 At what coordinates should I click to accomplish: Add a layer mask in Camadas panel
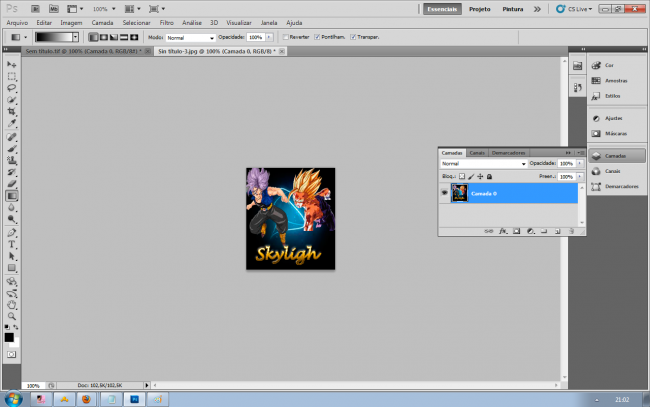point(517,231)
